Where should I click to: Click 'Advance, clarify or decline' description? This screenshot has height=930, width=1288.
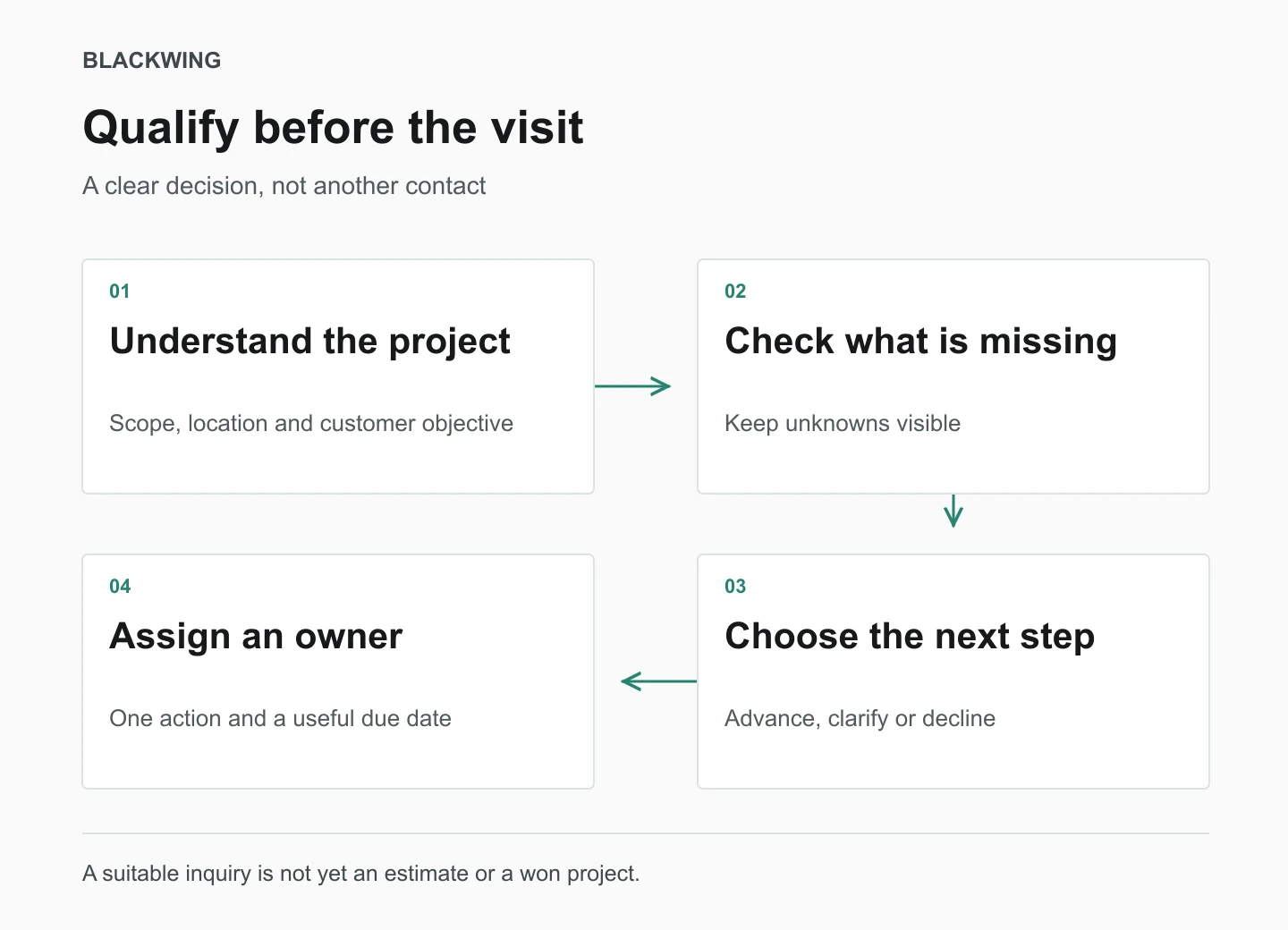click(860, 718)
